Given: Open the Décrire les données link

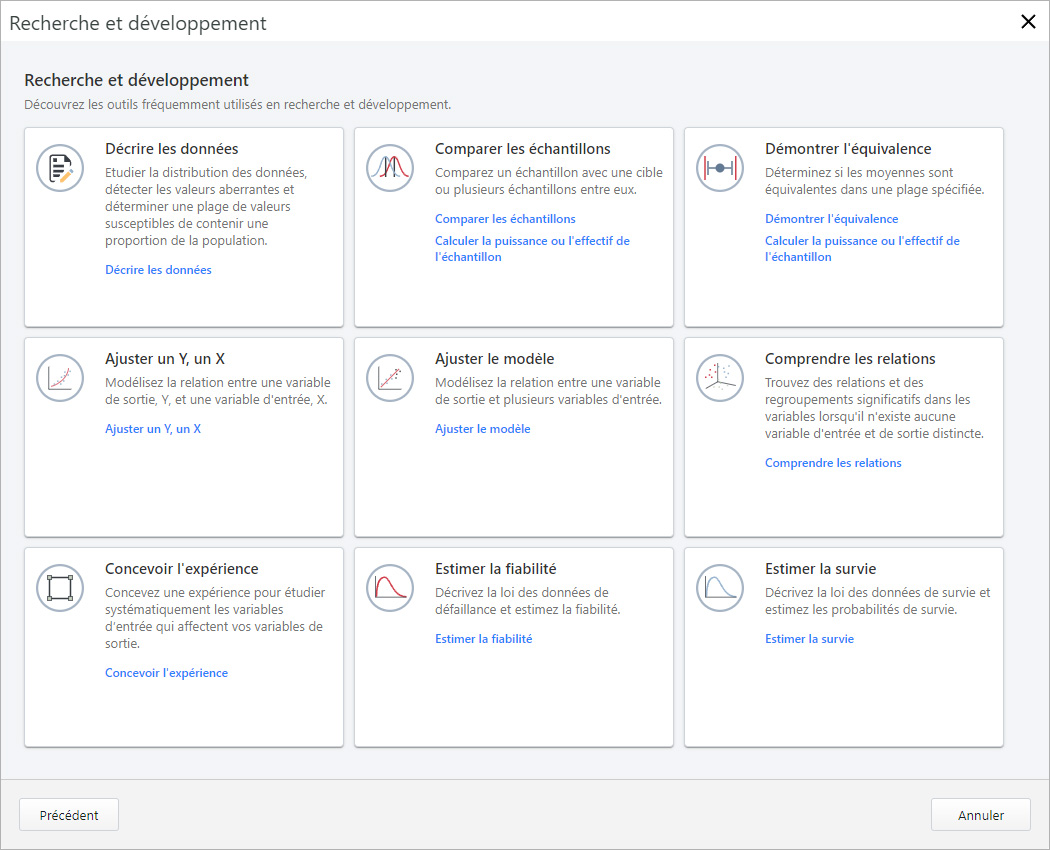Looking at the screenshot, I should coord(158,269).
